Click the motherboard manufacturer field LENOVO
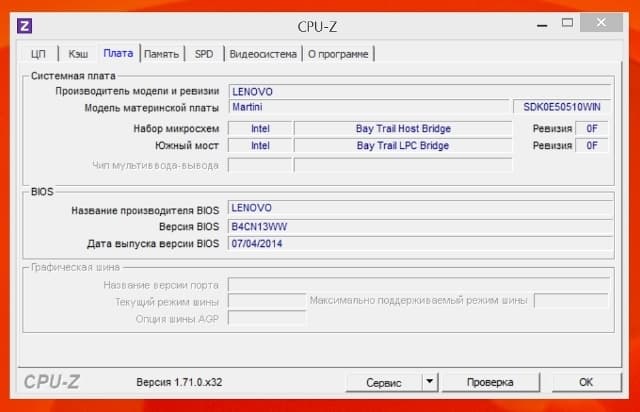The height and width of the screenshot is (412, 640). coord(420,91)
